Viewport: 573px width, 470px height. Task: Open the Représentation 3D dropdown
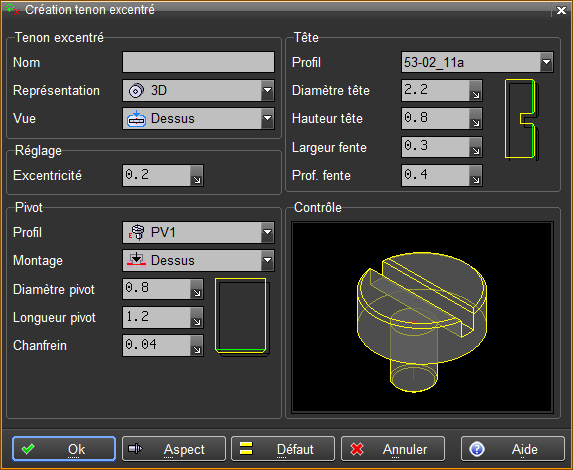(198, 90)
